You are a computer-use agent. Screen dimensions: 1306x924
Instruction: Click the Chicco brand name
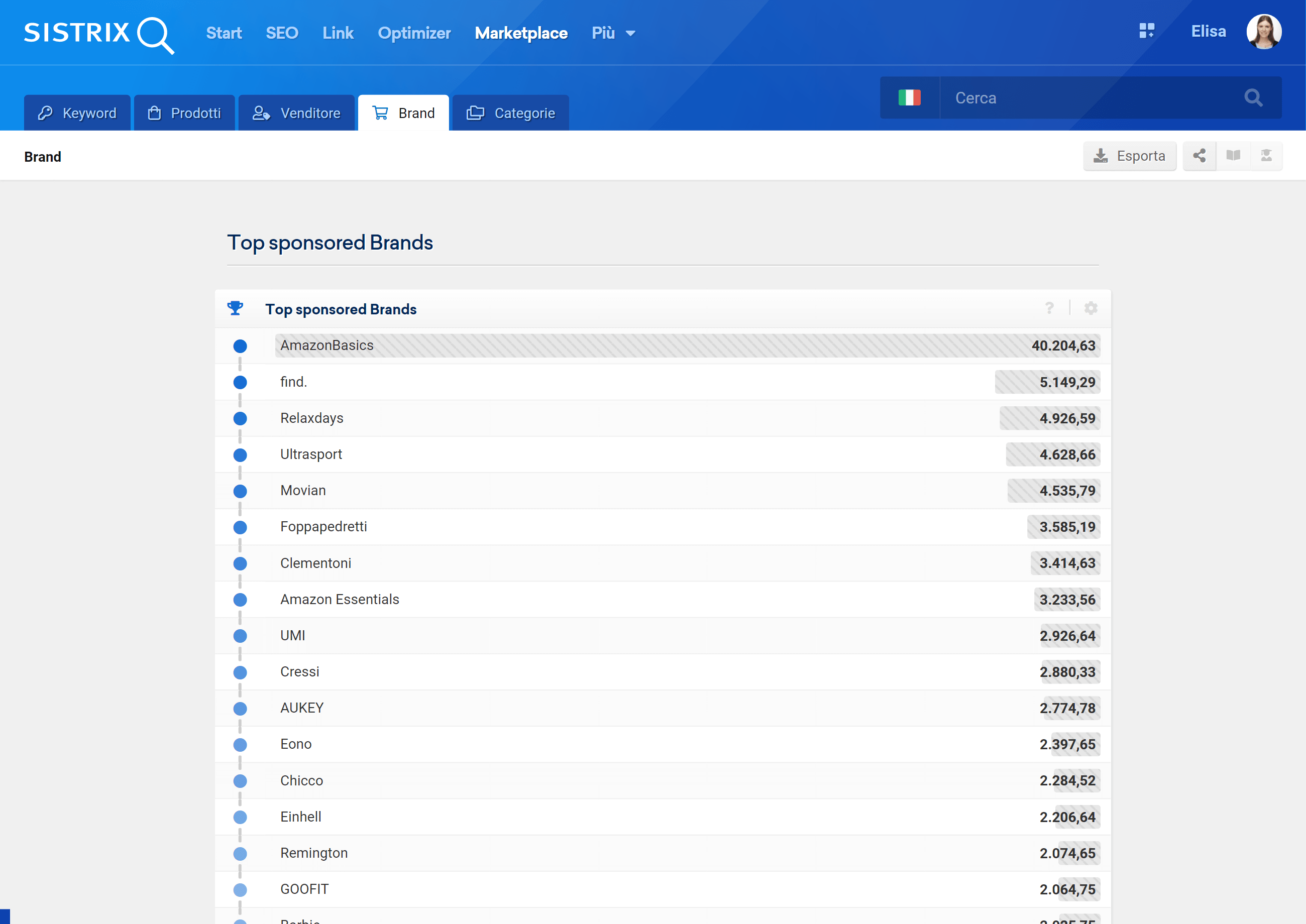301,780
